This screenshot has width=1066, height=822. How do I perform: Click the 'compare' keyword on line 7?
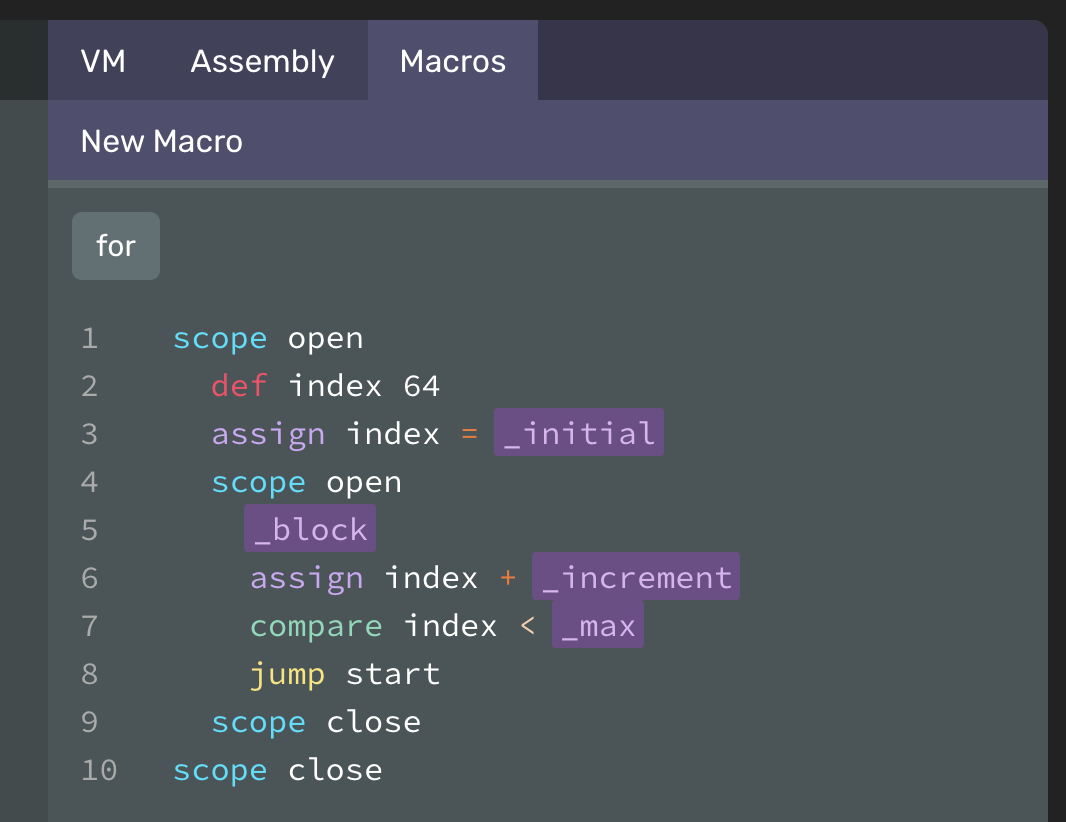click(x=316, y=625)
